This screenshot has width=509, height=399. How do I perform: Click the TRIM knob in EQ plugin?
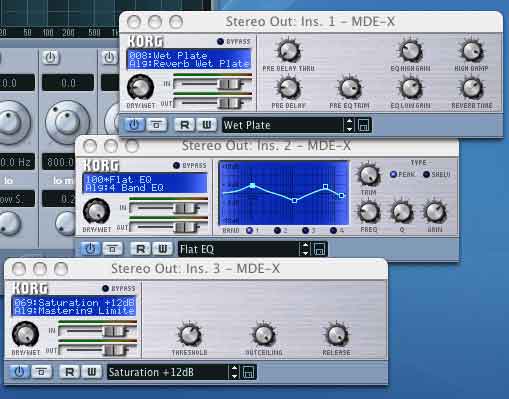(369, 175)
